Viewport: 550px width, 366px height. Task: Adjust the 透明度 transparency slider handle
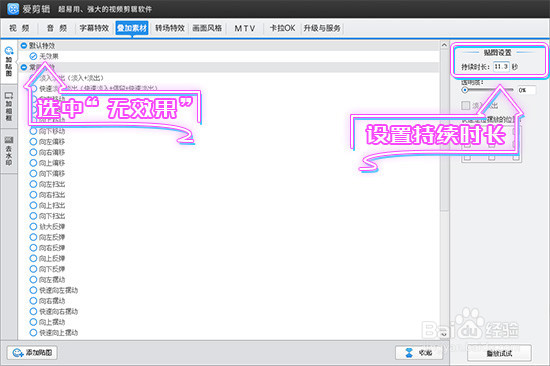click(x=465, y=90)
